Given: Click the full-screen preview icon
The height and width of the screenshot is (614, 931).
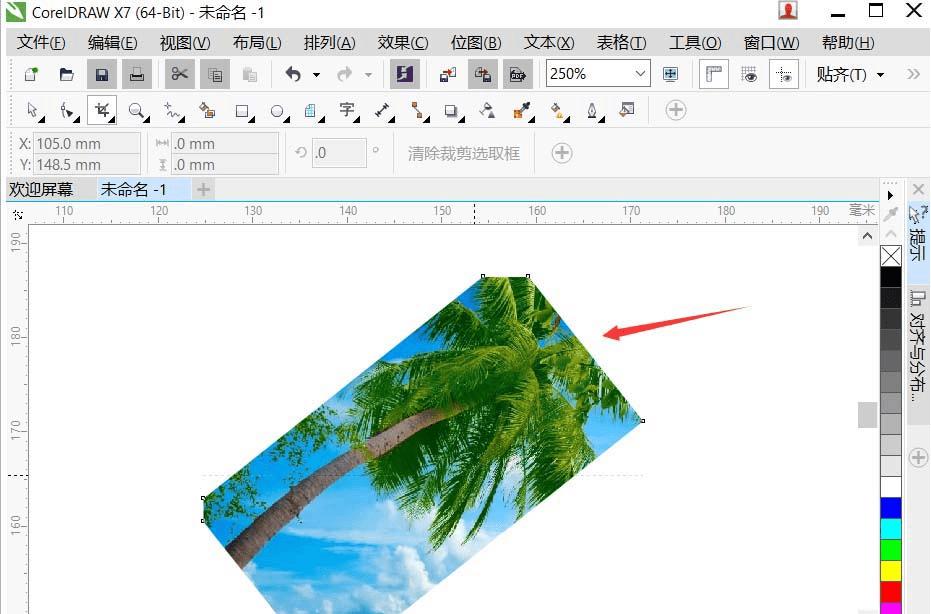Looking at the screenshot, I should click(x=670, y=74).
